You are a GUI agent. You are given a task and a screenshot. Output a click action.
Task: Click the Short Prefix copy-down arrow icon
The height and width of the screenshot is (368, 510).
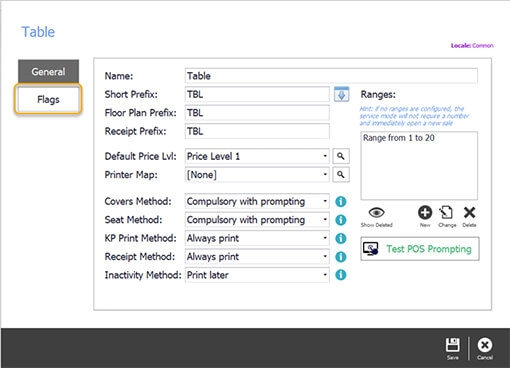point(341,94)
